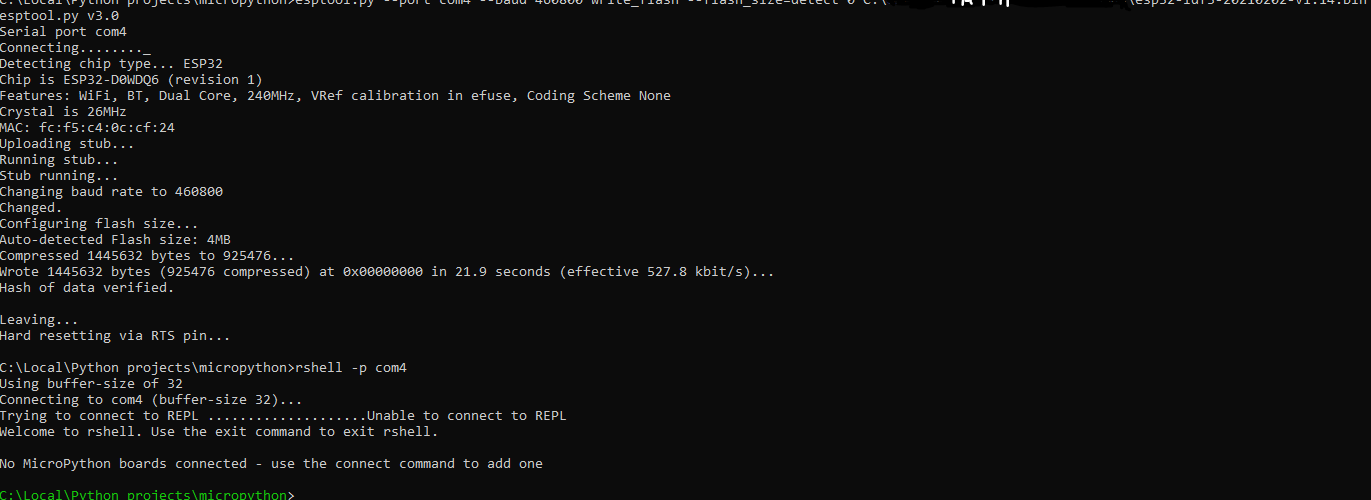1371x500 pixels.
Task: Click the esp32 .bin filename in the first line
Action: [1253, 5]
